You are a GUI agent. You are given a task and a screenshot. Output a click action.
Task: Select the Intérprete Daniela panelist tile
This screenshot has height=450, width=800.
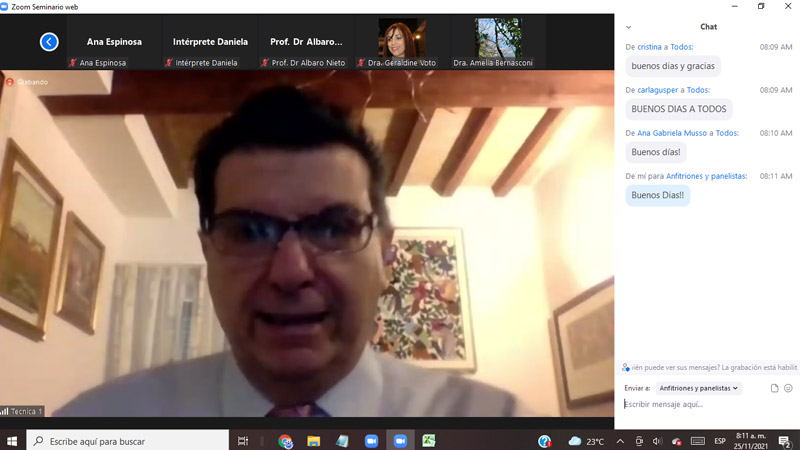click(210, 42)
